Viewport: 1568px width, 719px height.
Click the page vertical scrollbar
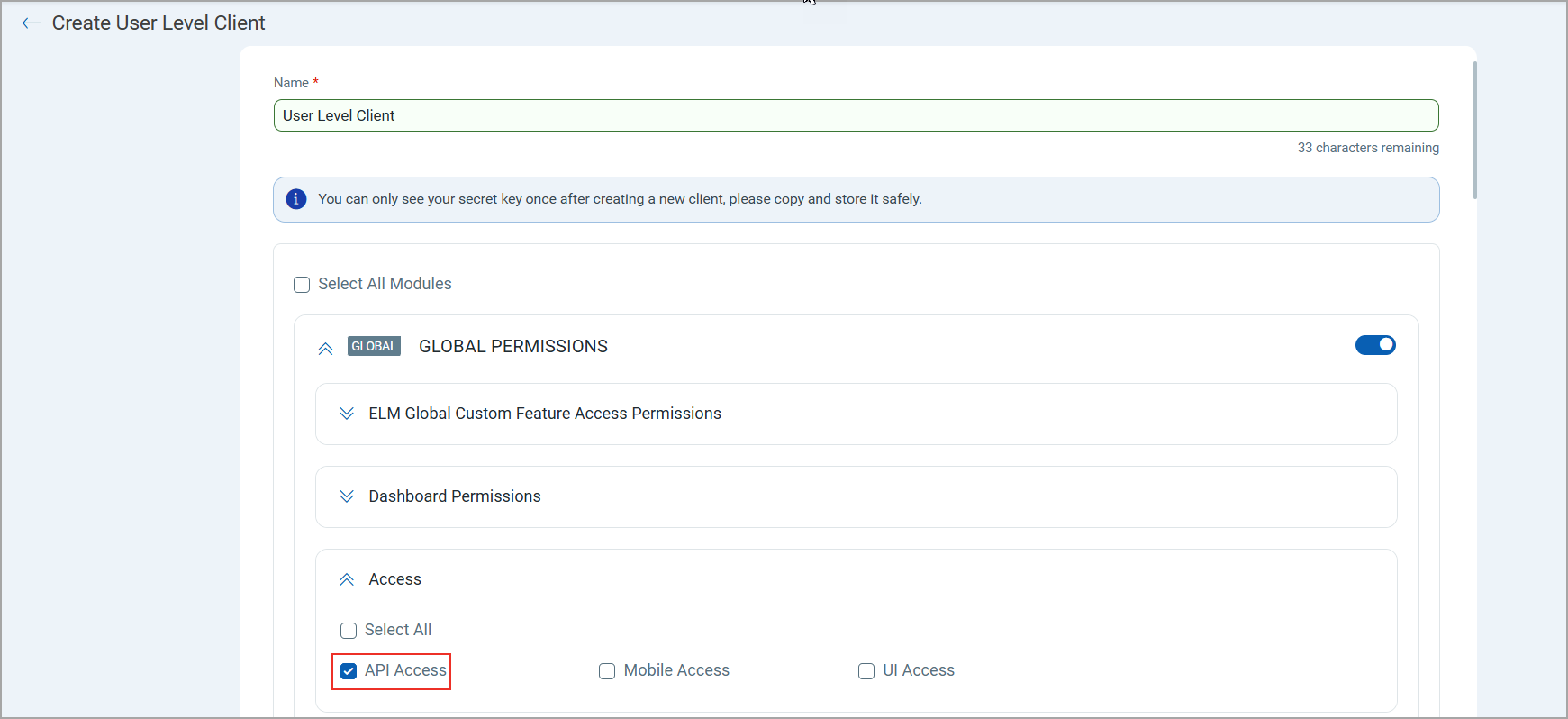[x=1474, y=130]
